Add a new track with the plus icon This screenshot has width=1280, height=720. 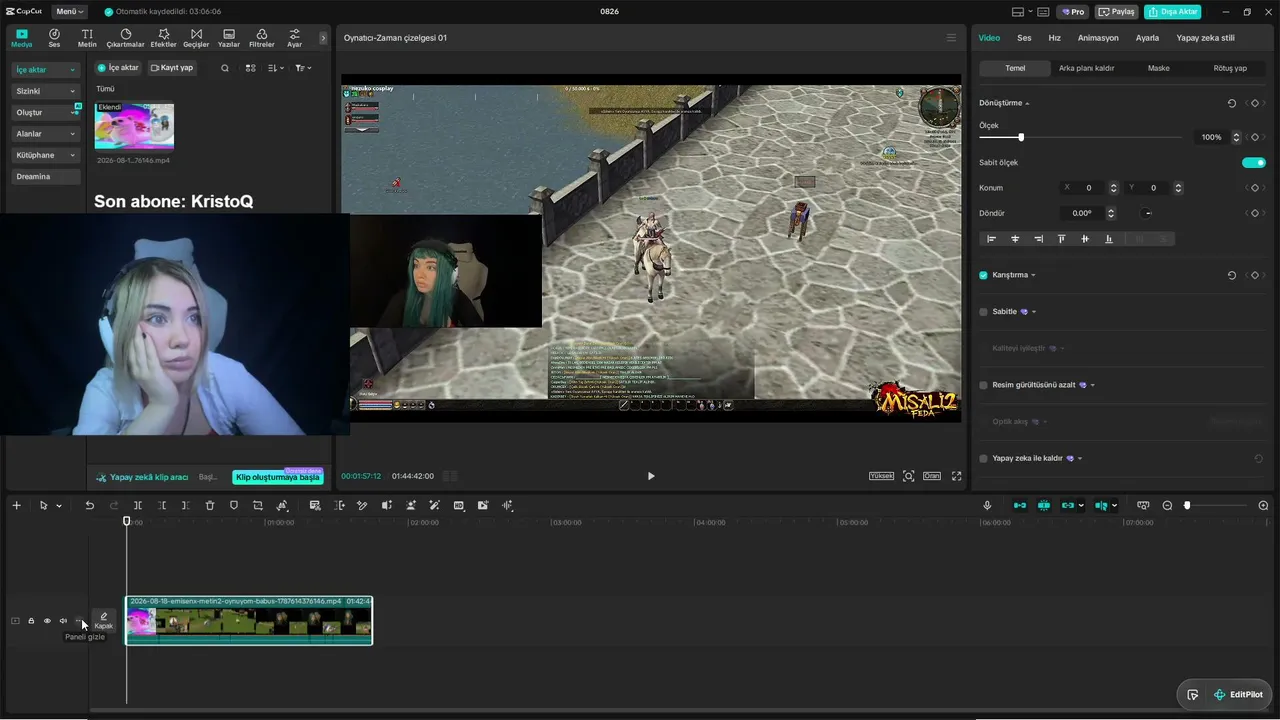16,506
